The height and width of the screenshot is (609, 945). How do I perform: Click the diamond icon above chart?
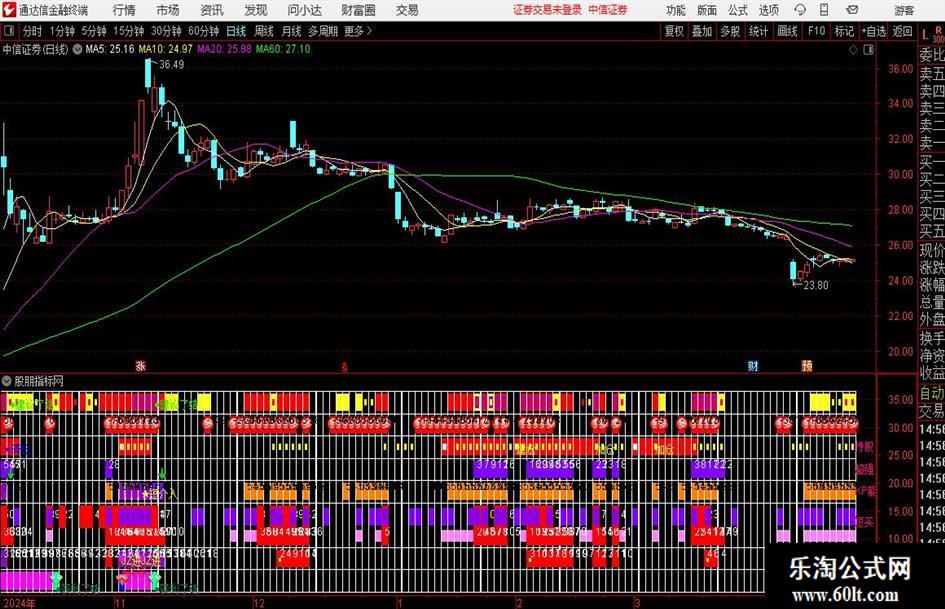853,50
